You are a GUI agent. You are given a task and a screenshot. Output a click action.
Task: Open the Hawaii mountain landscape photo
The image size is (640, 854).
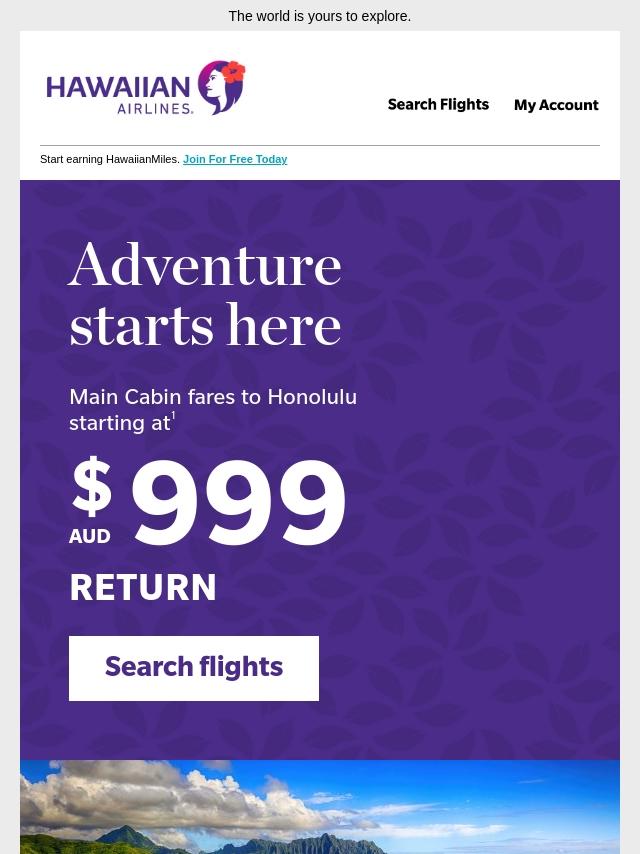click(320, 807)
